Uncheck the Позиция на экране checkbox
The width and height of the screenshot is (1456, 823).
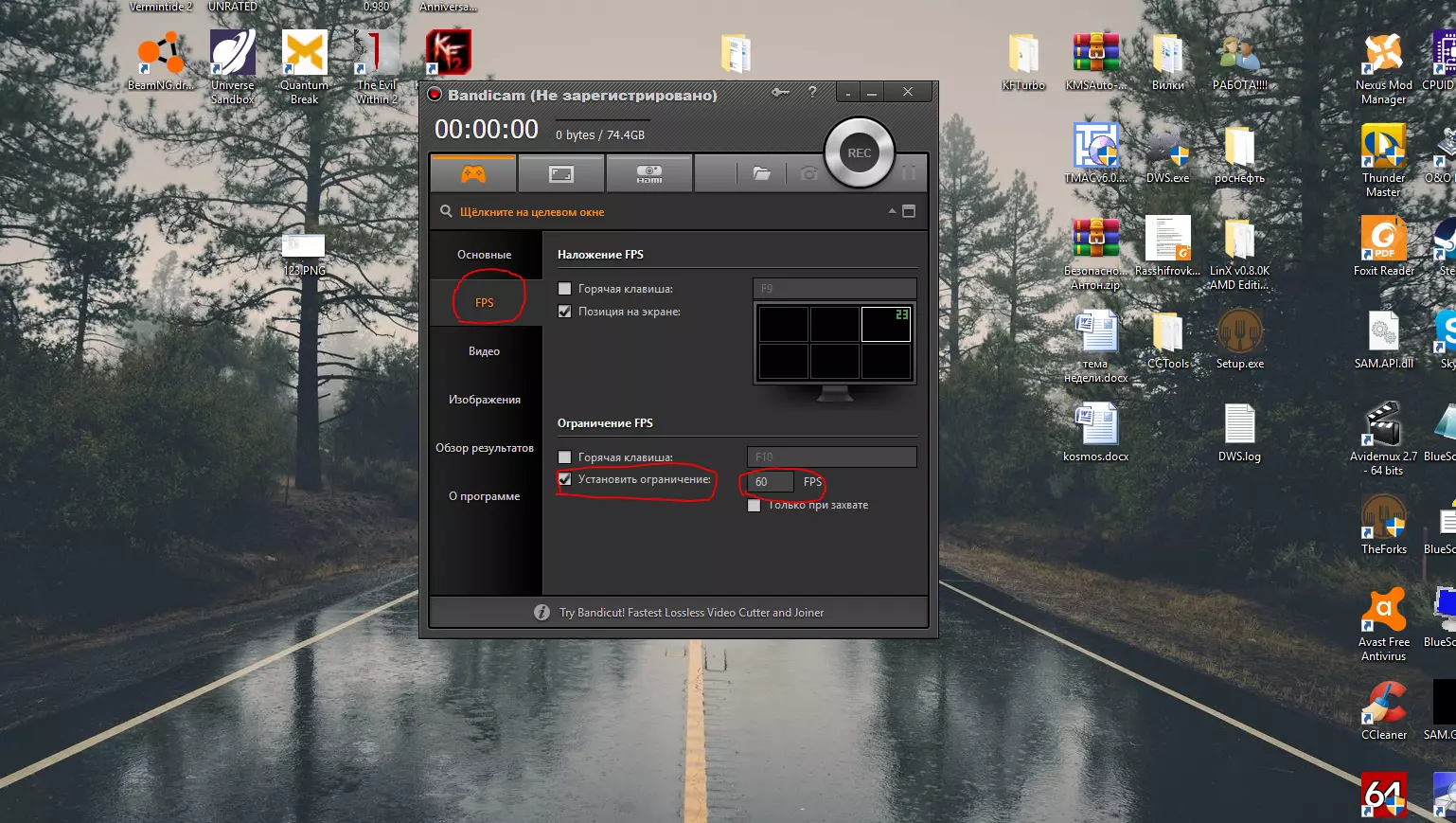coord(565,312)
